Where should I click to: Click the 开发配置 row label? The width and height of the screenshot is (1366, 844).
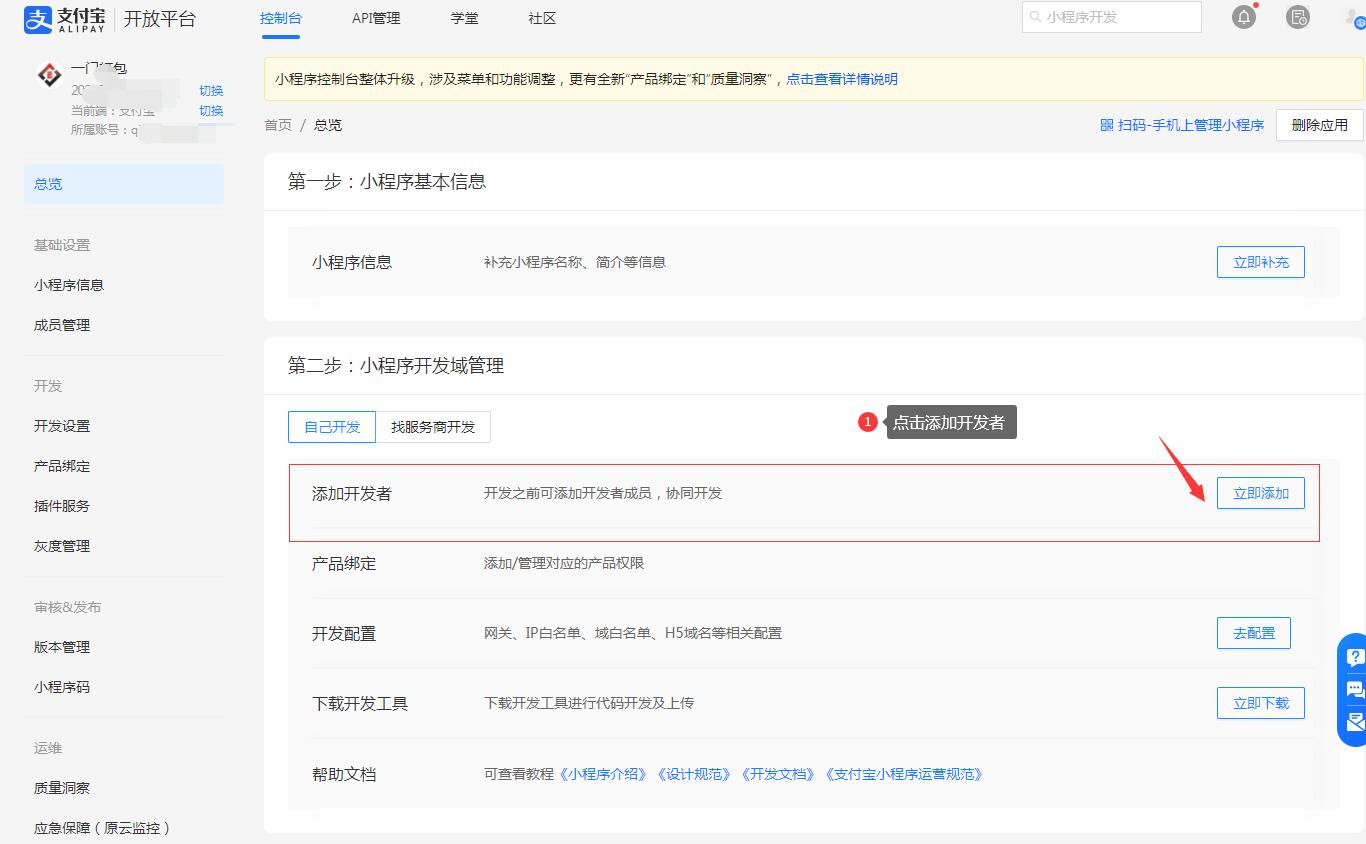[344, 633]
